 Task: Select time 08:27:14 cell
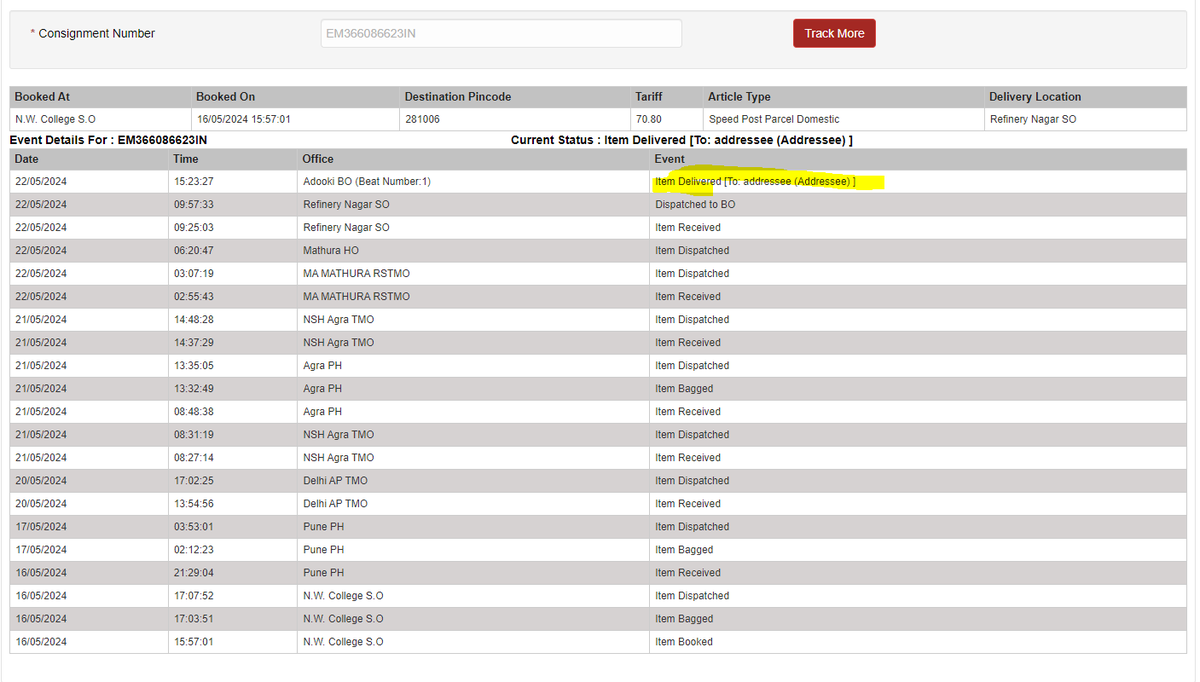233,458
